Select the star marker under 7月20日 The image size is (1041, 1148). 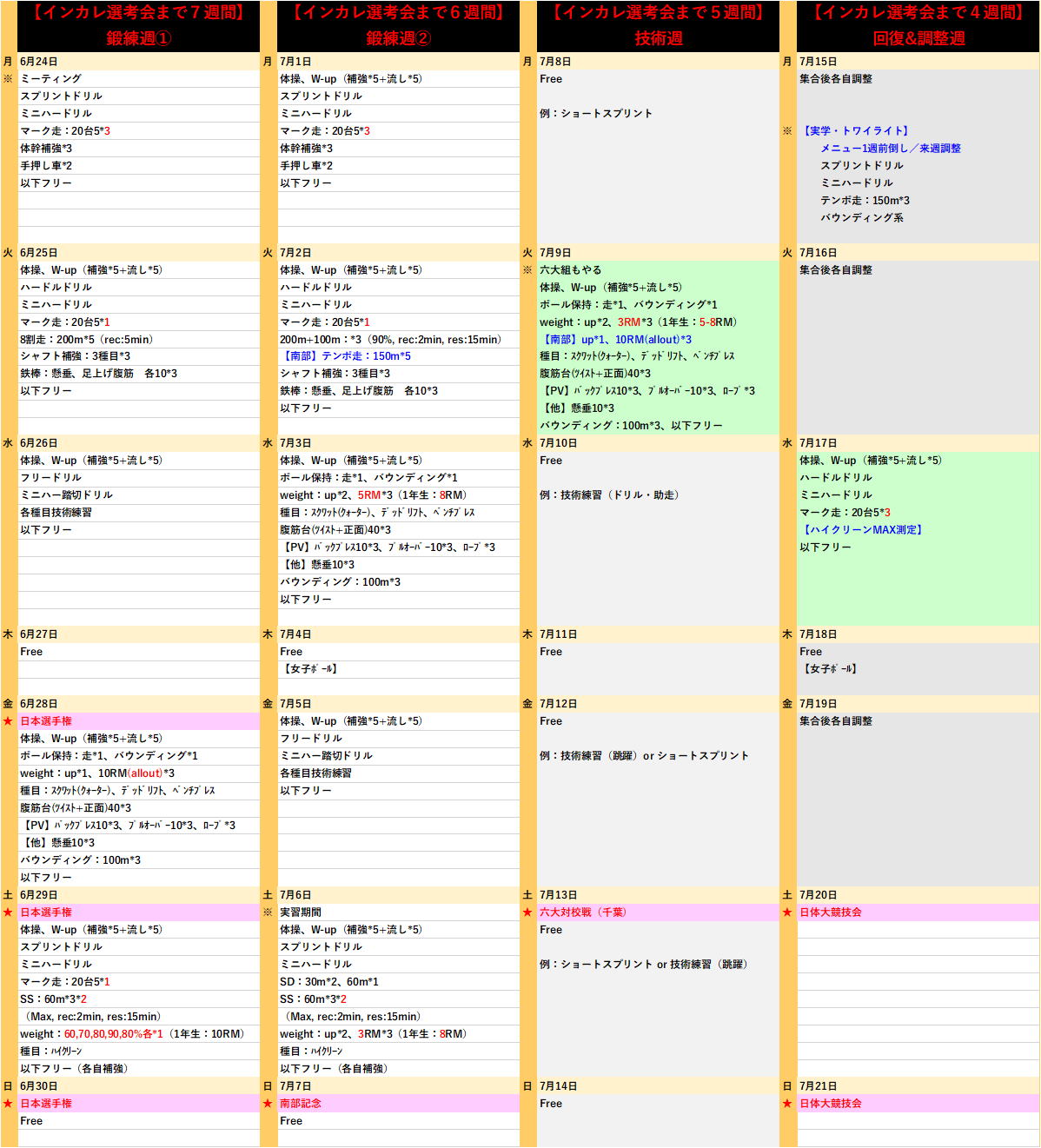tap(787, 912)
